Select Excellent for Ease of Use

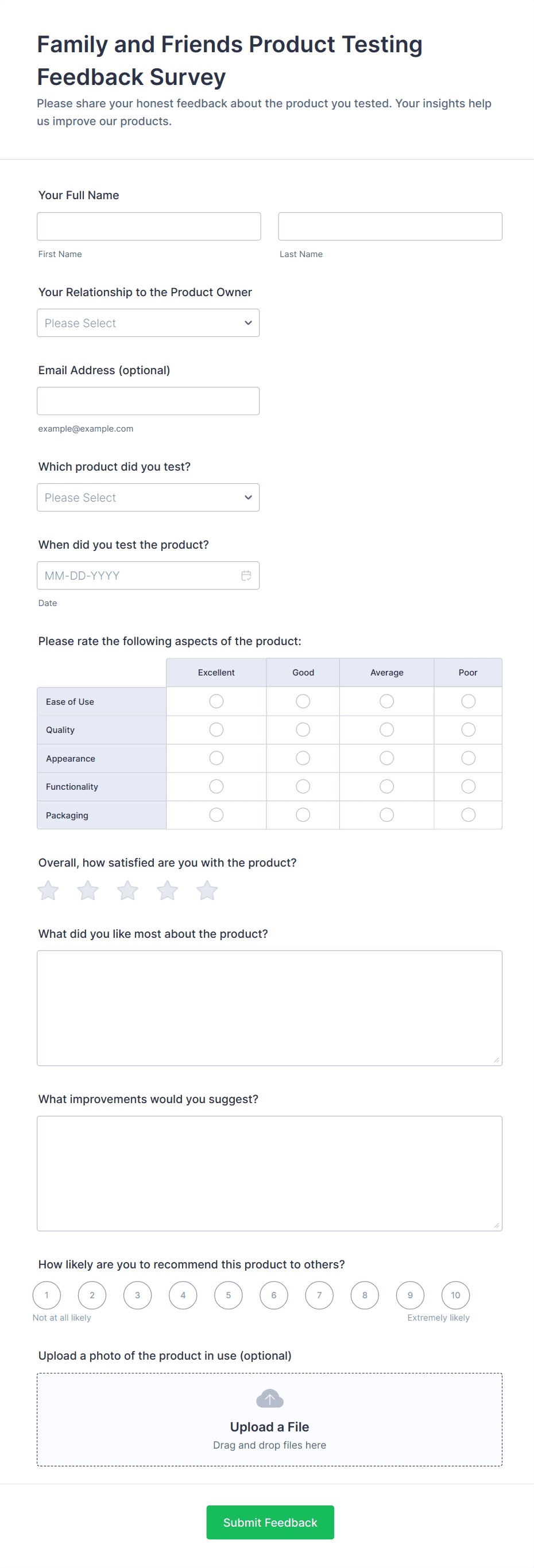tap(216, 701)
